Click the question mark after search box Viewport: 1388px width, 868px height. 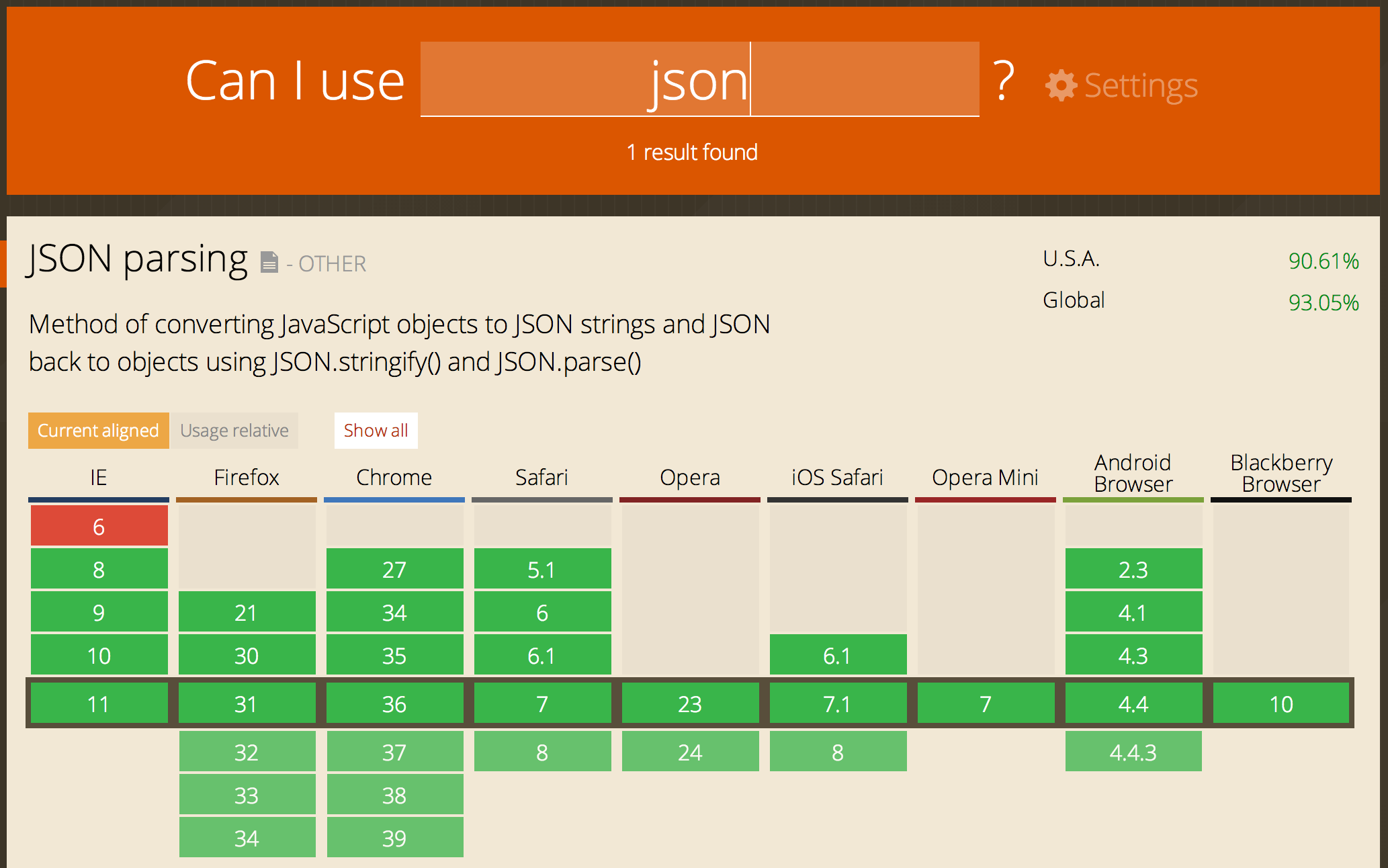tap(1004, 82)
